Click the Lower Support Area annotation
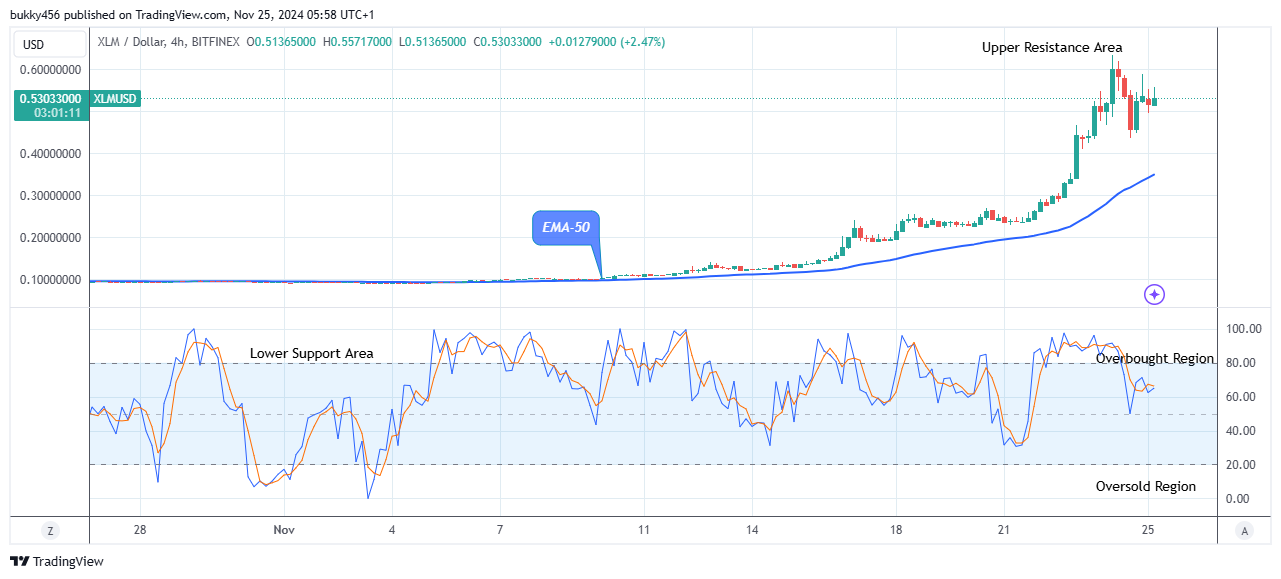Screen dimensions: 1281x579 pos(312,353)
